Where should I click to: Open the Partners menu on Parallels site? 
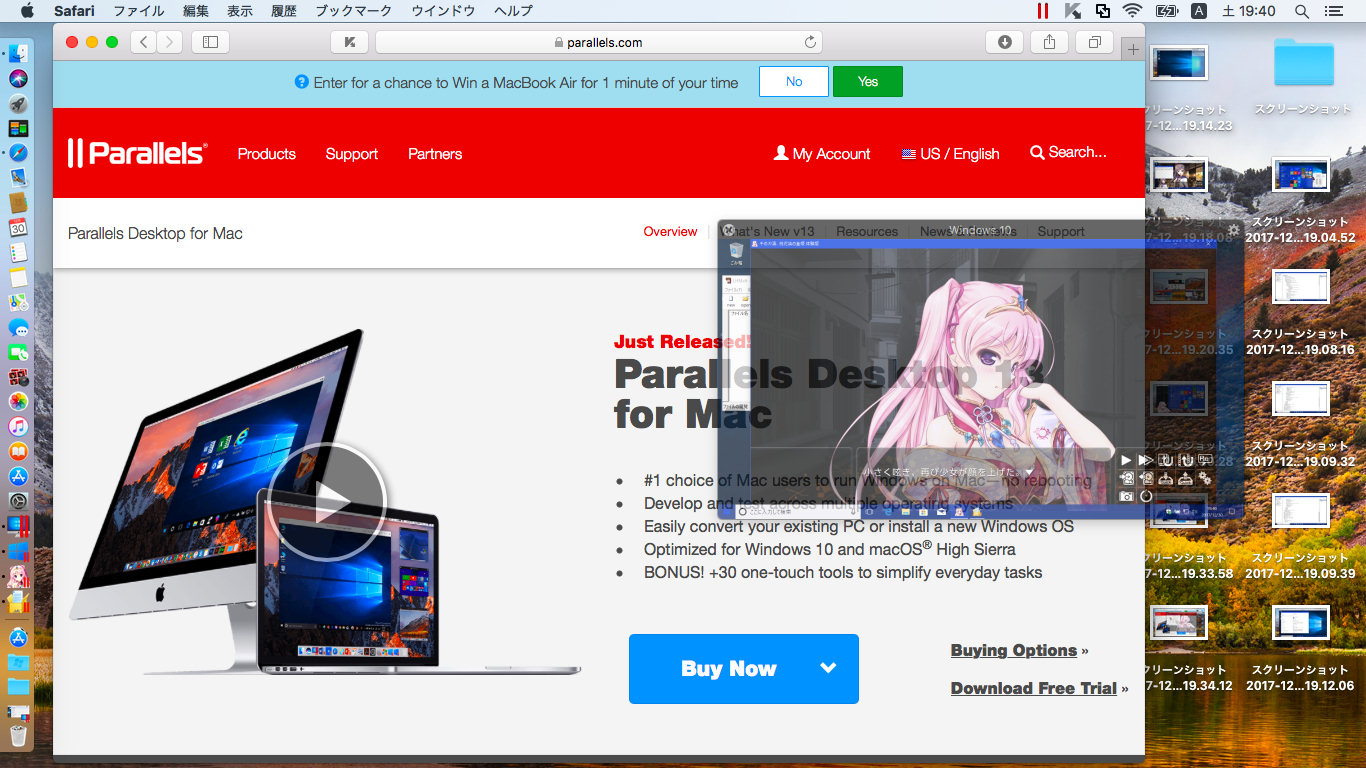pos(435,154)
